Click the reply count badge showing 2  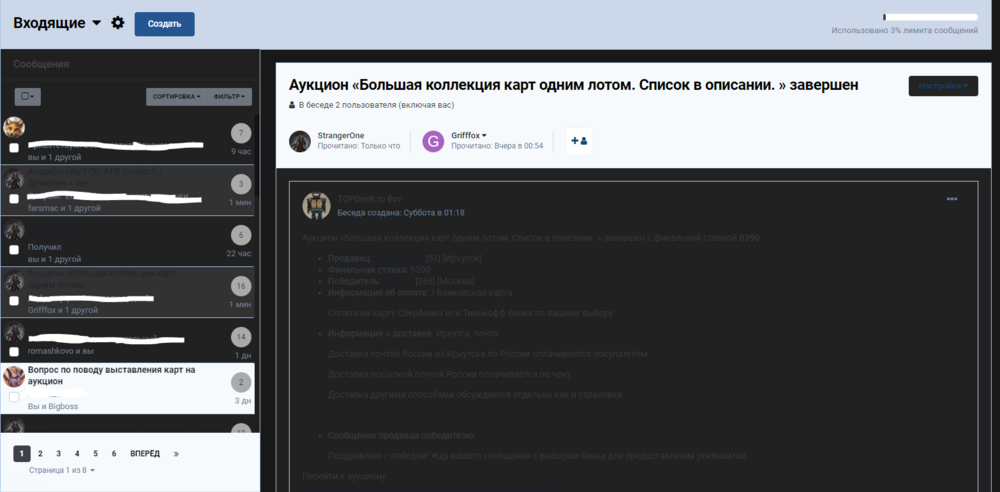coord(241,382)
